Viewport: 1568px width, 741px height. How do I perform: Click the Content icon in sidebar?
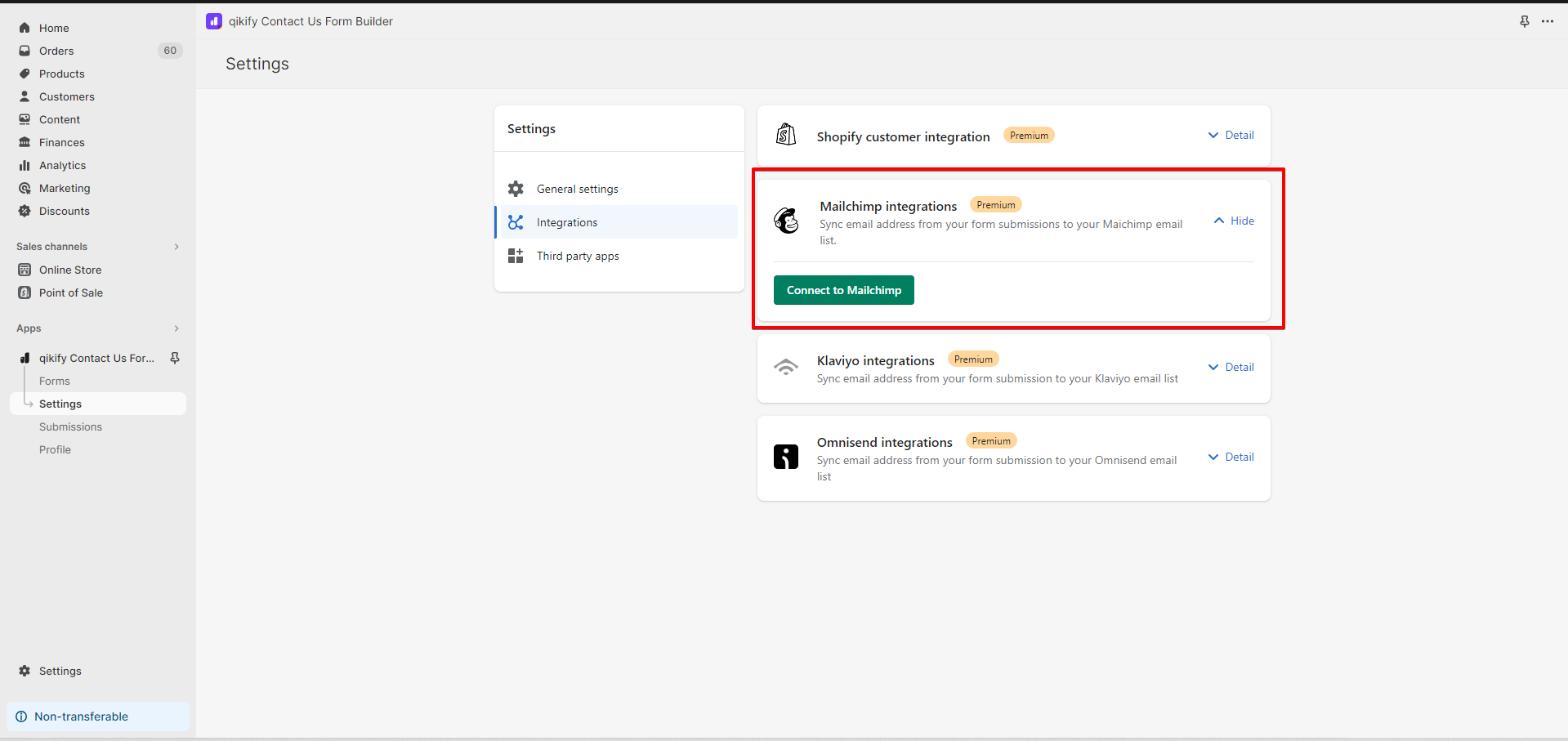pyautogui.click(x=25, y=119)
